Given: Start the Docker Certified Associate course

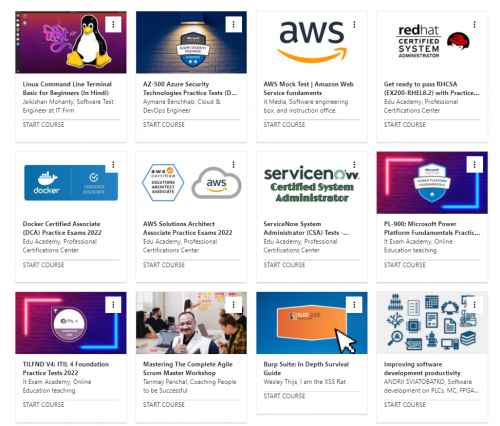Looking at the screenshot, I should [43, 265].
